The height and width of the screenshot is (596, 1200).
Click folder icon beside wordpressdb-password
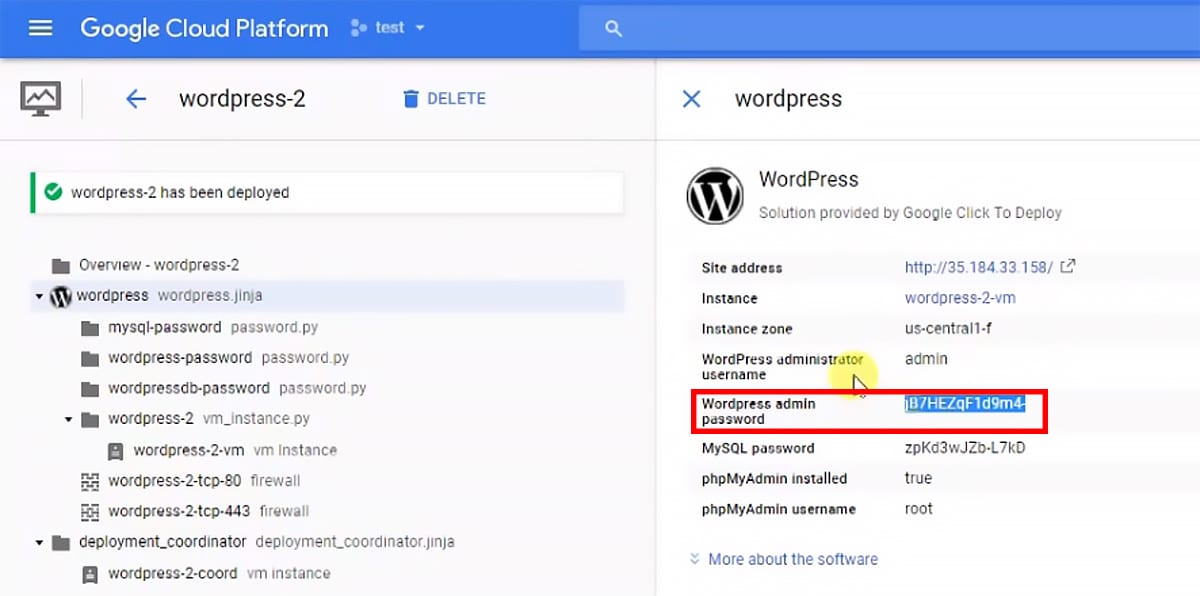pyautogui.click(x=90, y=388)
